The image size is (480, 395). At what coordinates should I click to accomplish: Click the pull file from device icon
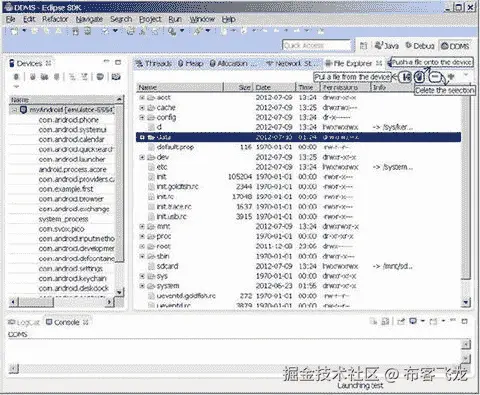pyautogui.click(x=405, y=77)
